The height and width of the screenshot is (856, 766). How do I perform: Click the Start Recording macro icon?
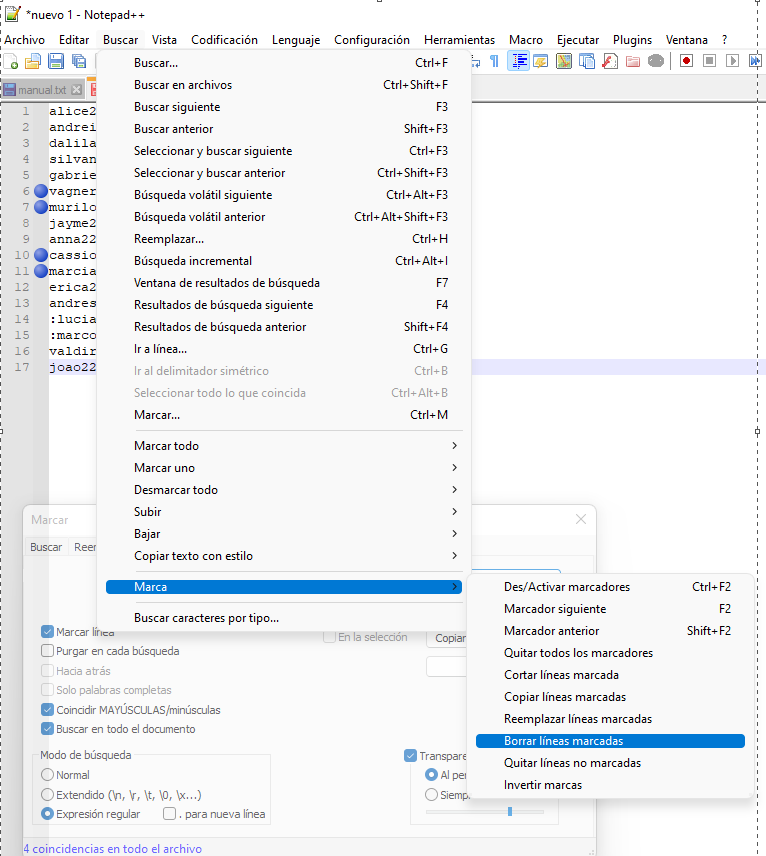(x=686, y=61)
